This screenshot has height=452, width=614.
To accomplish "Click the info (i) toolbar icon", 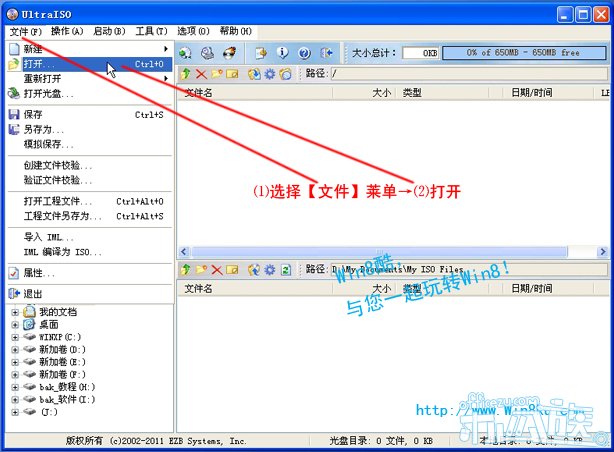I will 282,53.
